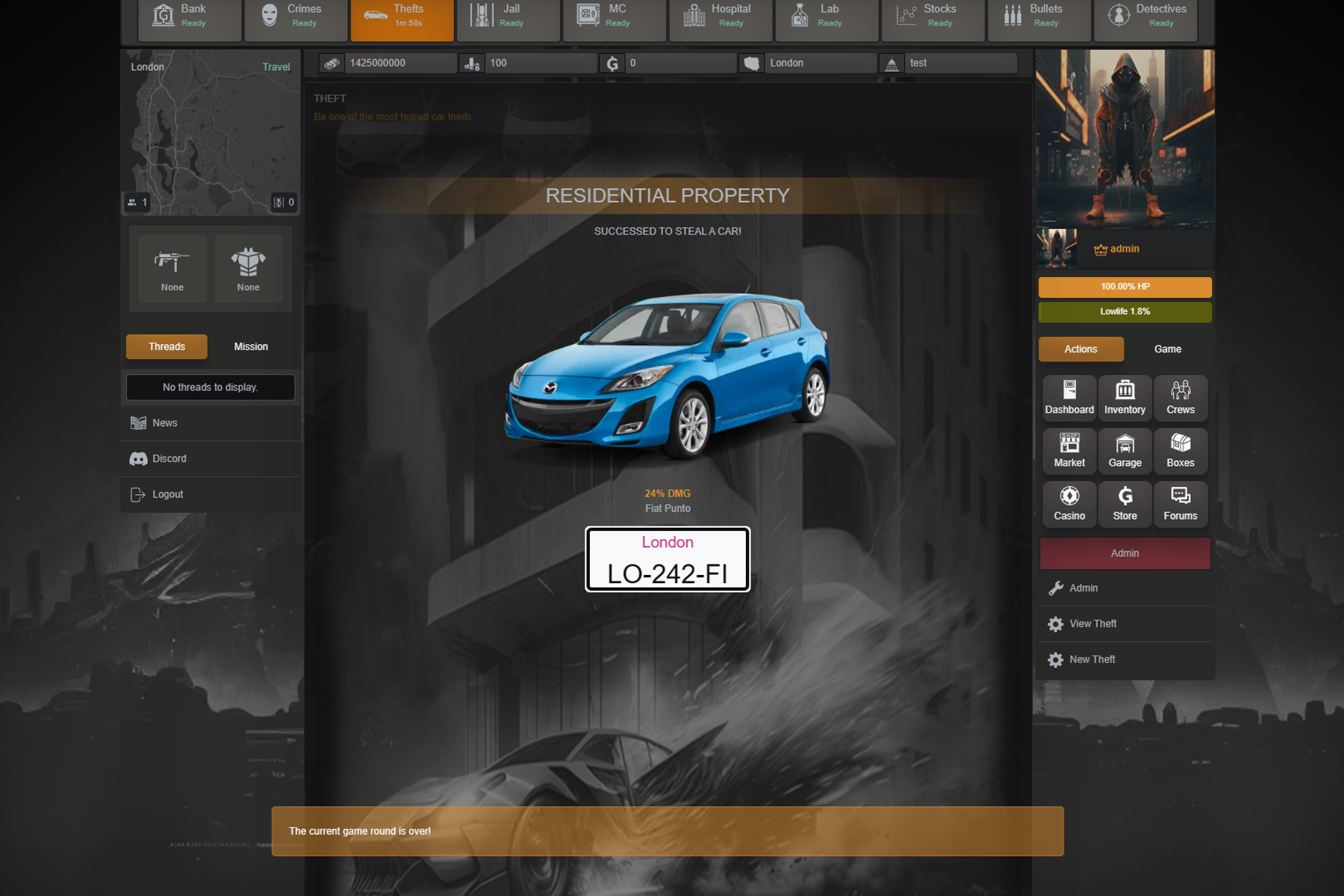Image resolution: width=1344 pixels, height=896 pixels.
Task: Open the Stocks chart icon
Action: pyautogui.click(x=906, y=15)
